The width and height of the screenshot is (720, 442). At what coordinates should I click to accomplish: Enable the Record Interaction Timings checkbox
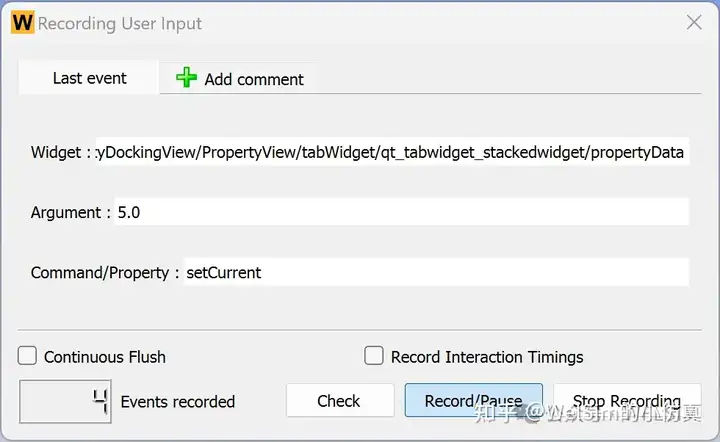click(374, 356)
